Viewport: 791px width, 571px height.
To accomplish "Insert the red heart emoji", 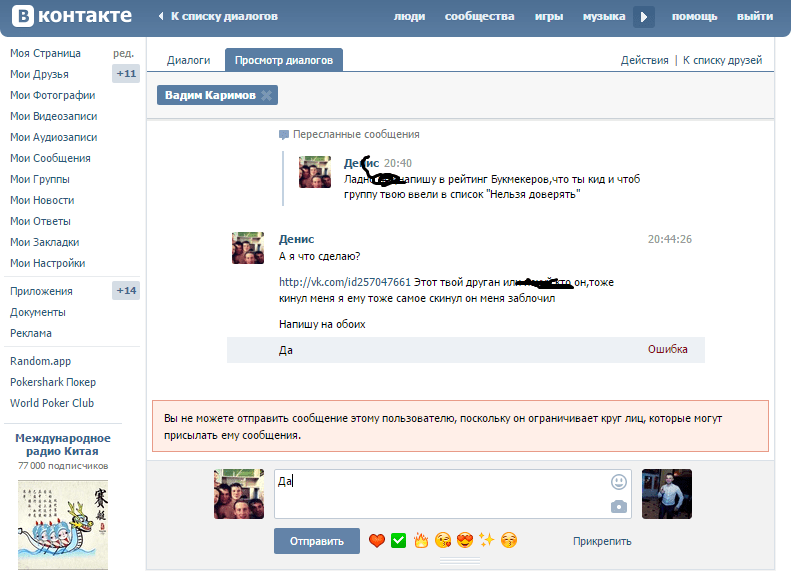I will point(377,541).
